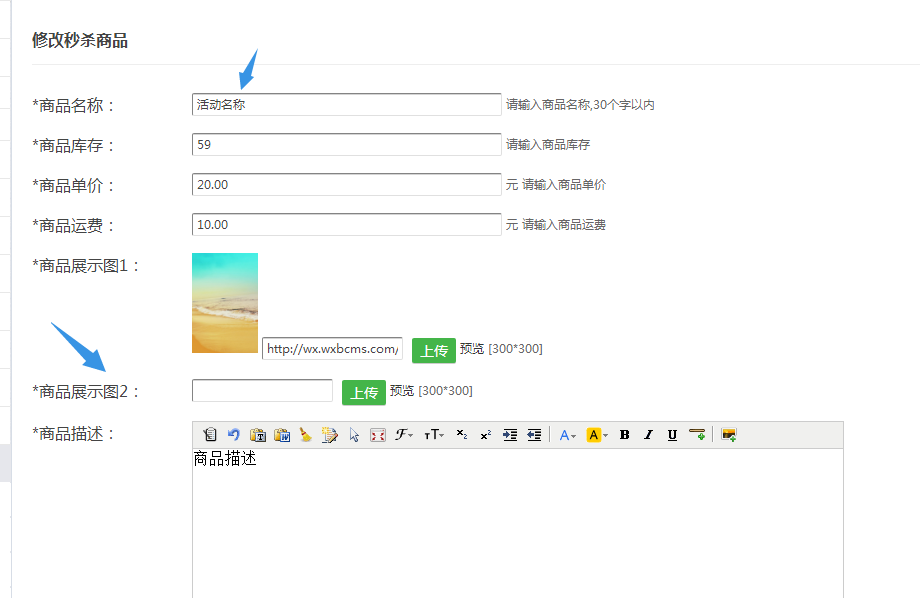Toggle bold formatting

point(624,435)
